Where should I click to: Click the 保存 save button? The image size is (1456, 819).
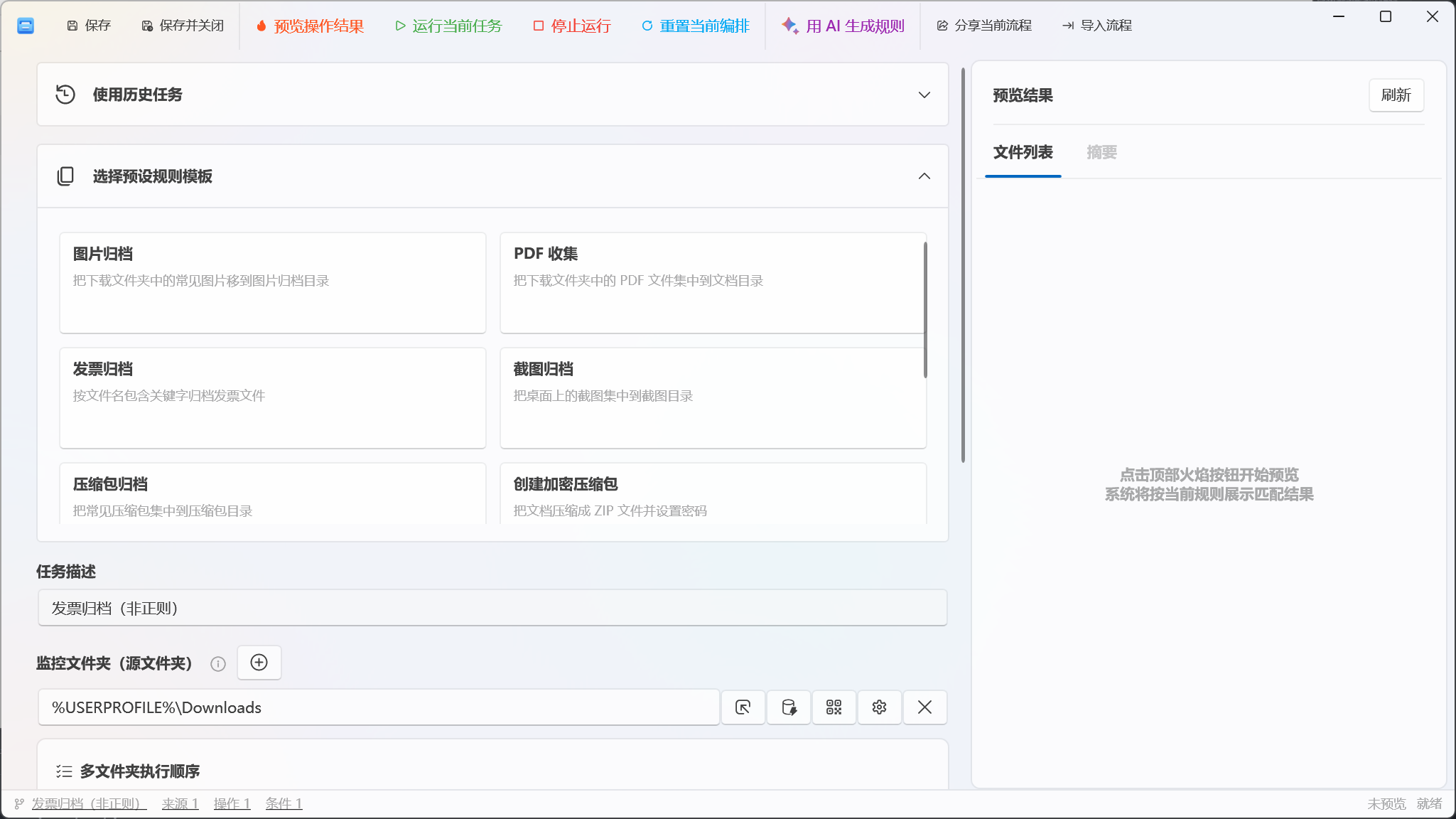pyautogui.click(x=89, y=26)
